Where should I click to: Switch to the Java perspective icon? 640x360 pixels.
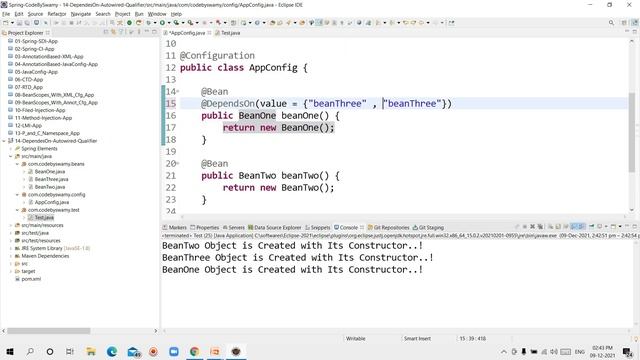tap(634, 23)
